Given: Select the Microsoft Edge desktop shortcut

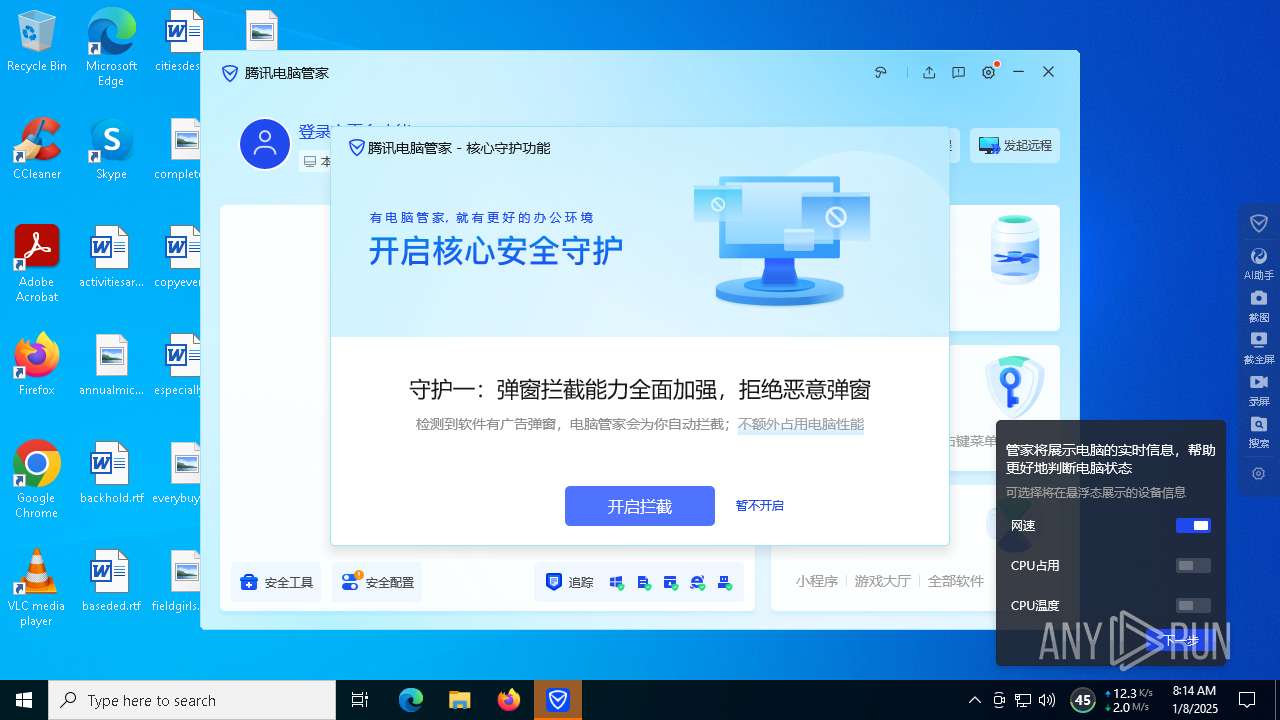Looking at the screenshot, I should [x=111, y=48].
